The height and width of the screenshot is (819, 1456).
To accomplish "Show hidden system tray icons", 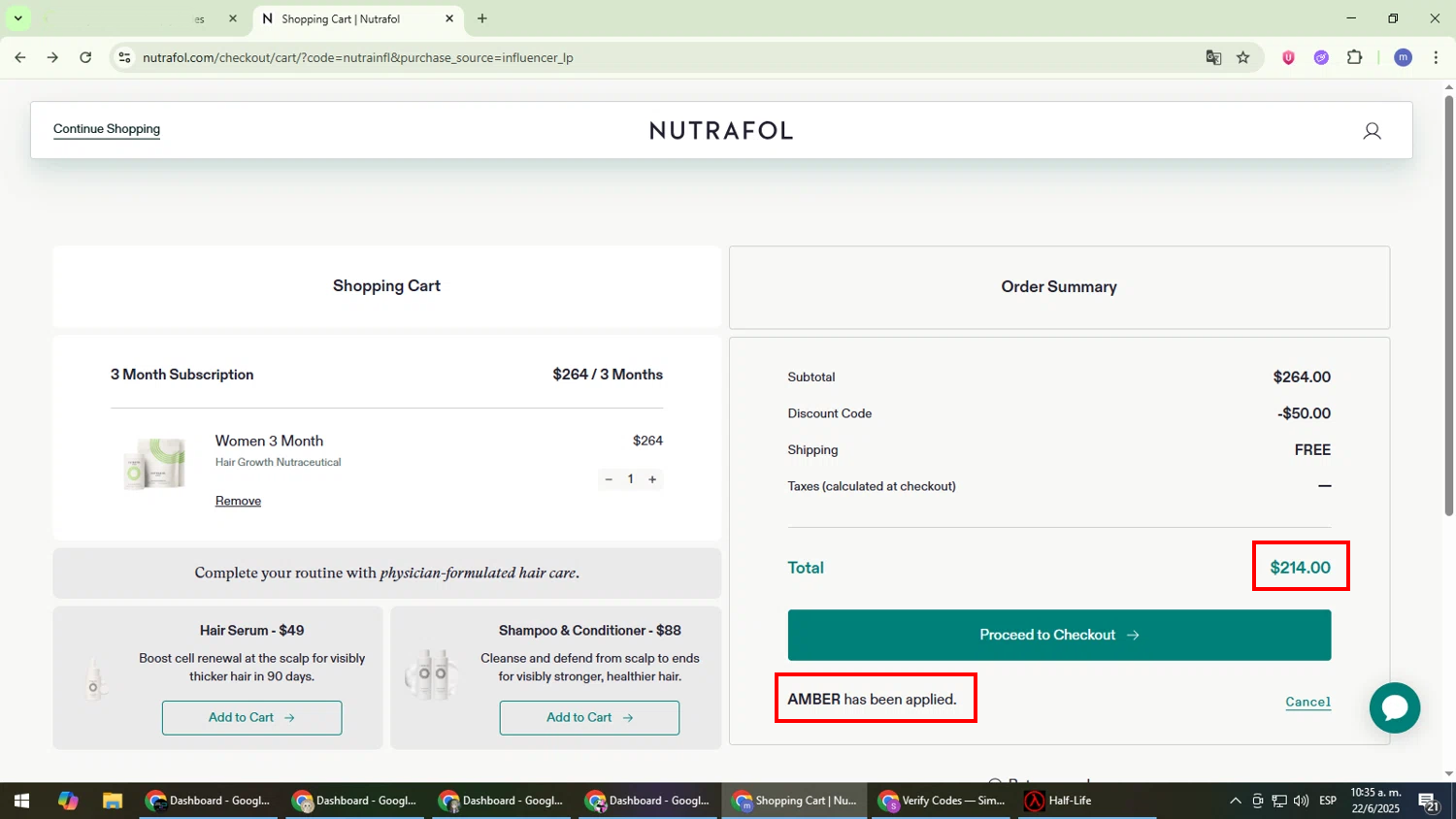I will 1235,801.
